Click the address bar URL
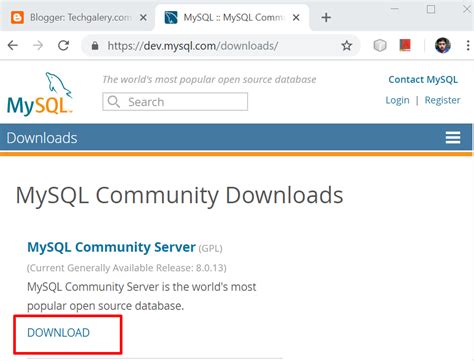 [x=193, y=46]
